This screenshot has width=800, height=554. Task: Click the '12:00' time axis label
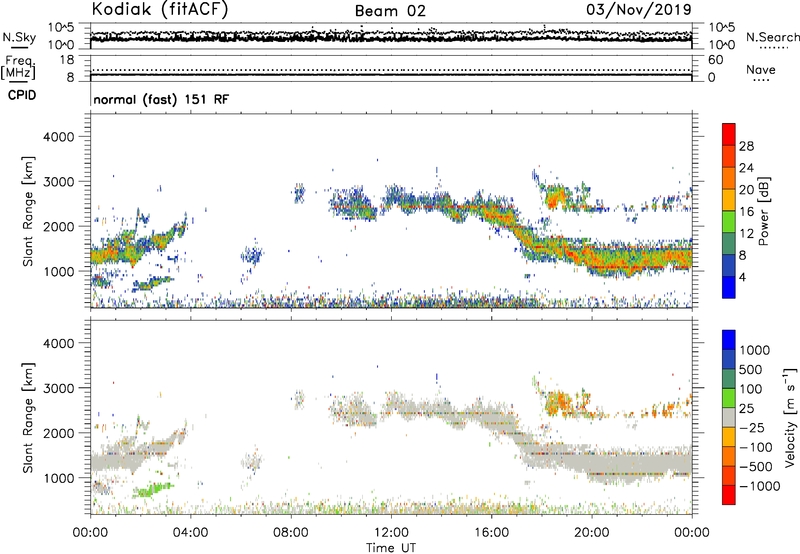[391, 533]
